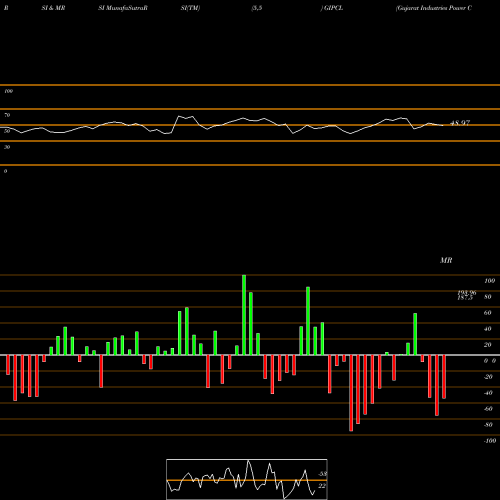Click the 187.5 value beside MR axis
The width and height of the screenshot is (500, 500).
coord(465,297)
